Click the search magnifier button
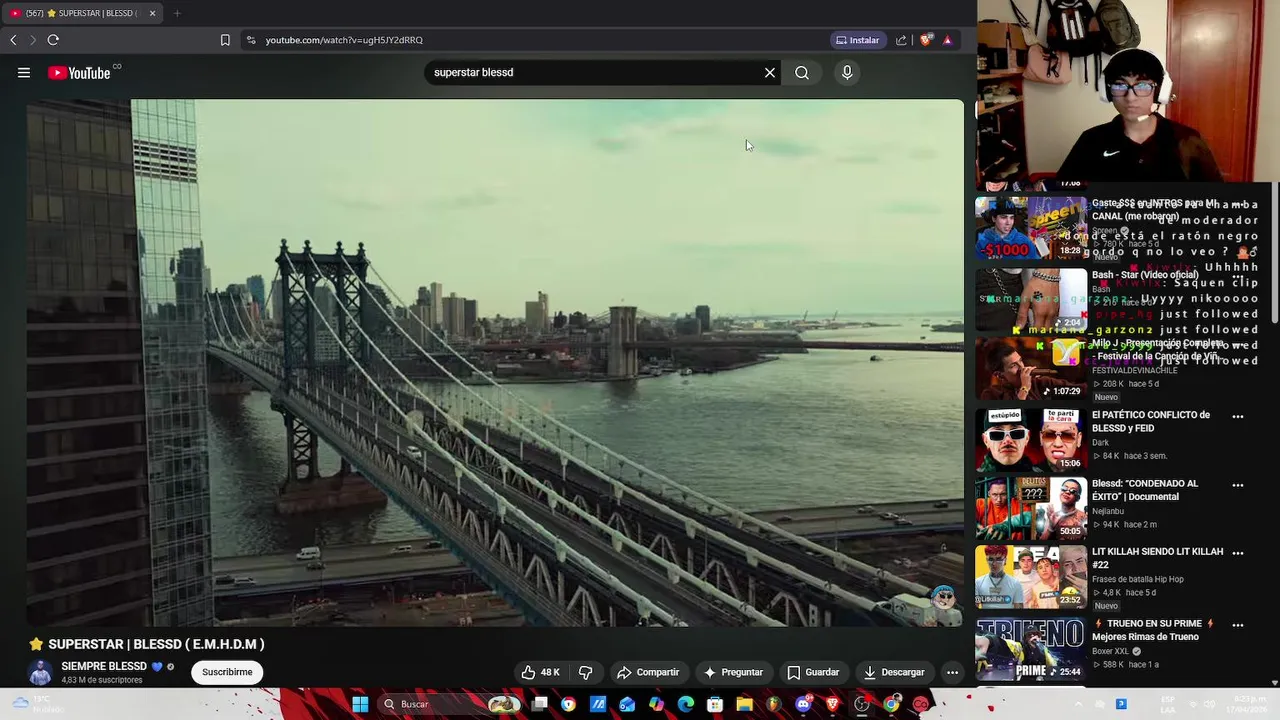 (x=802, y=73)
